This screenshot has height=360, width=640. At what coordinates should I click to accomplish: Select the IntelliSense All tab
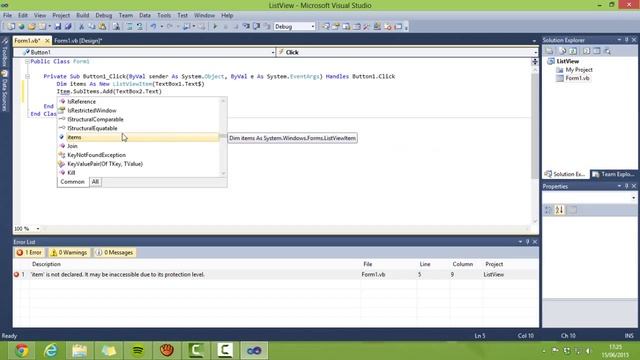click(x=95, y=182)
